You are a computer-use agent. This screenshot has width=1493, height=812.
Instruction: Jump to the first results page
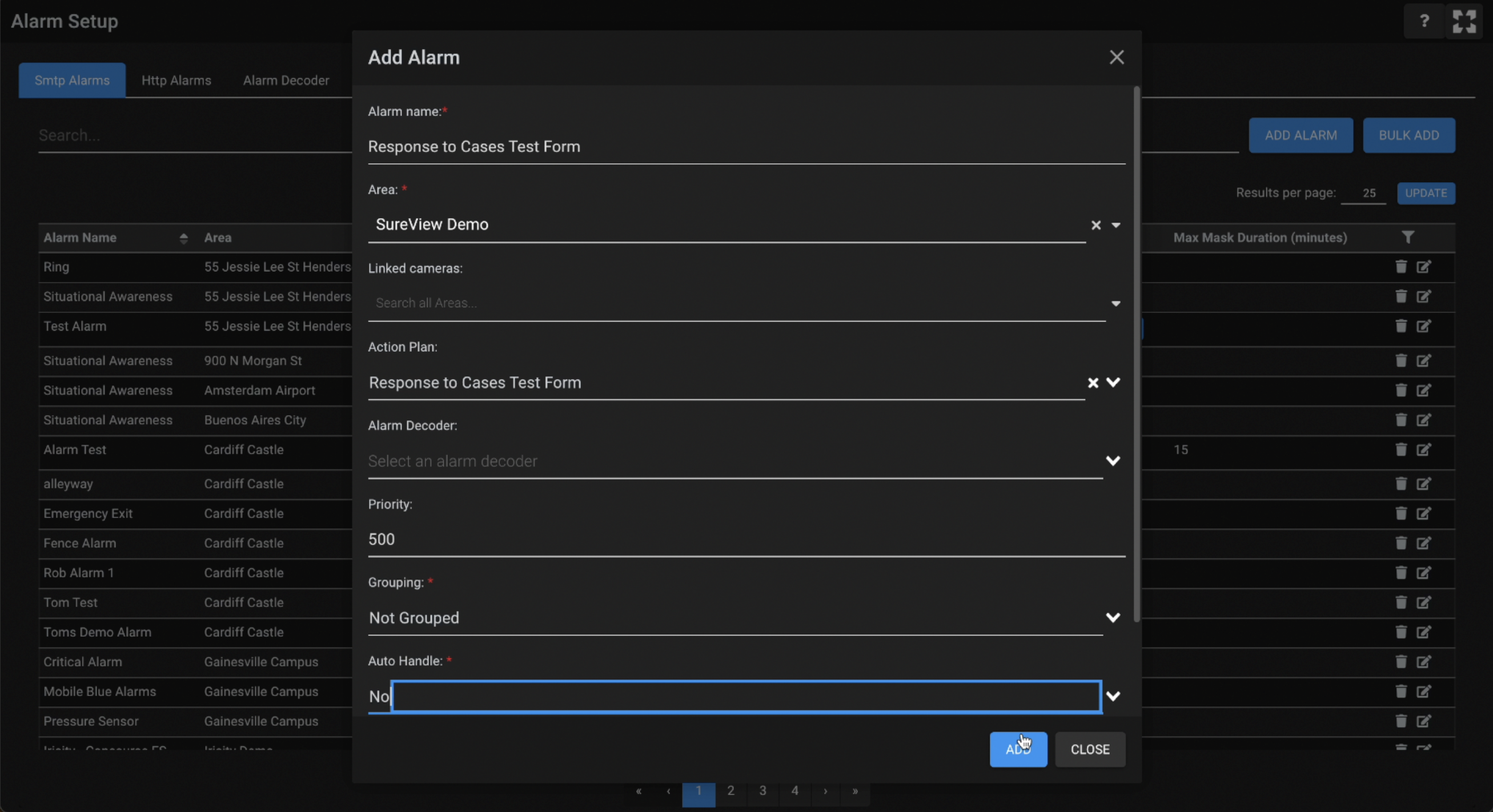639,790
